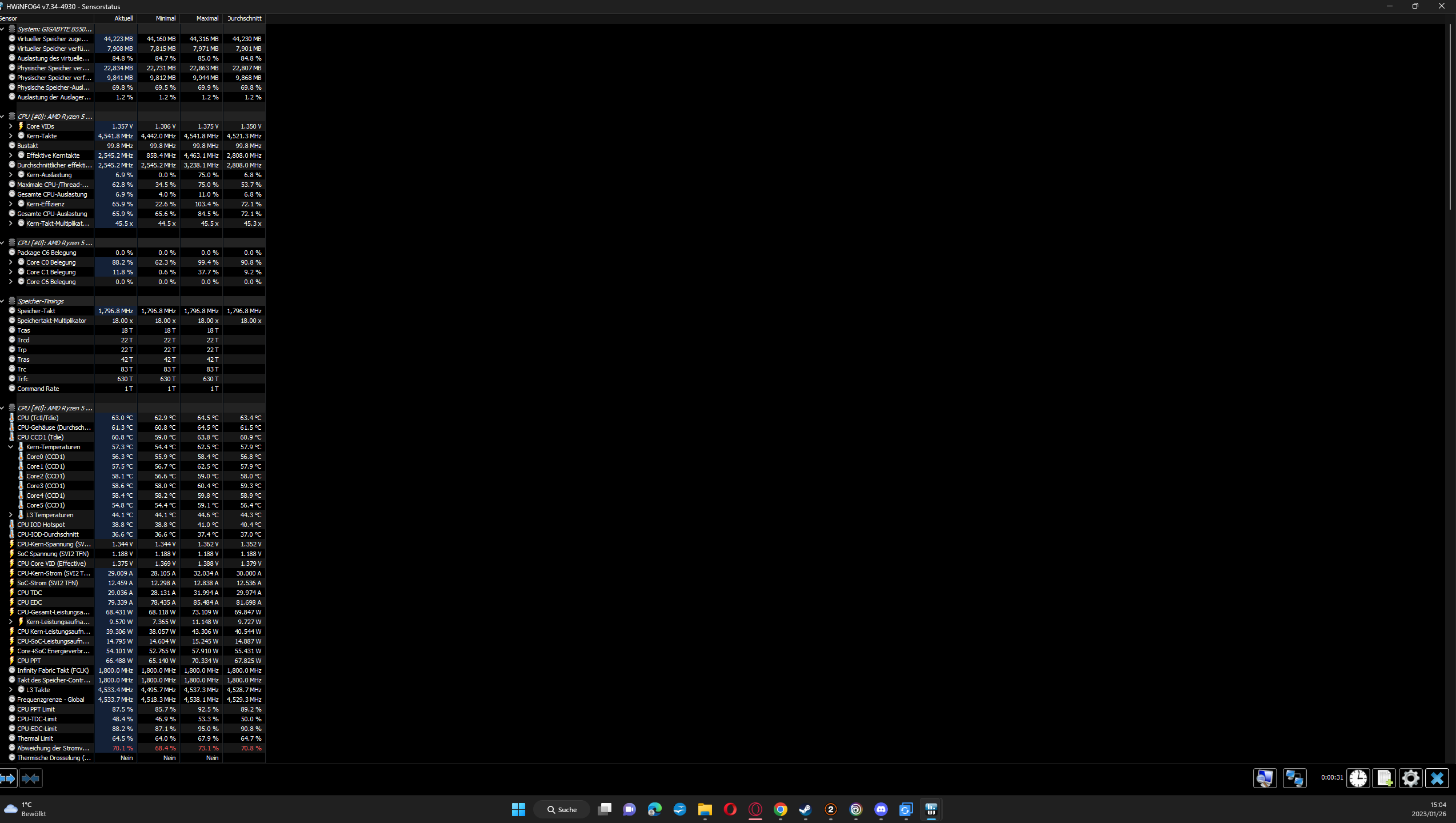The image size is (1456, 823).
Task: Expand the window using the double-arrow icon
Action: [x=8, y=778]
